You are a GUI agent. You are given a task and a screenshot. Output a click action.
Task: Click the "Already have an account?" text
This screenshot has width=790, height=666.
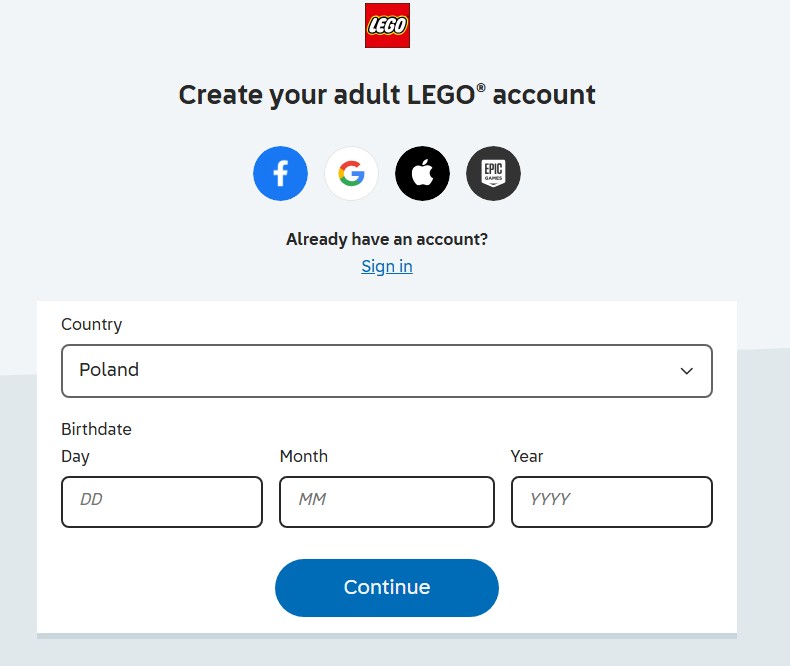click(x=387, y=239)
